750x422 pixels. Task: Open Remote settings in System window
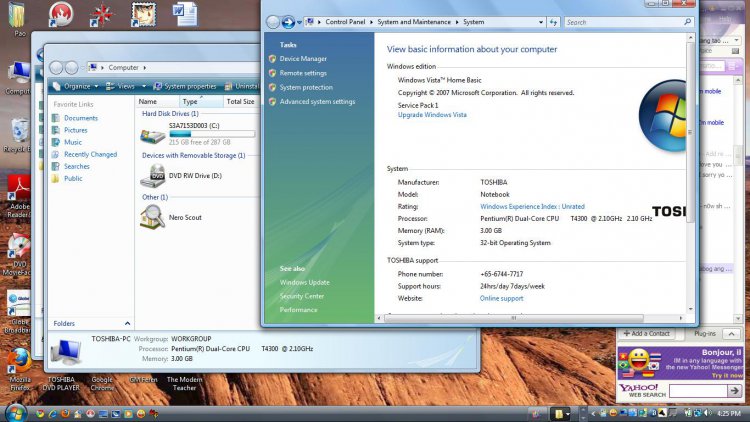point(303,73)
